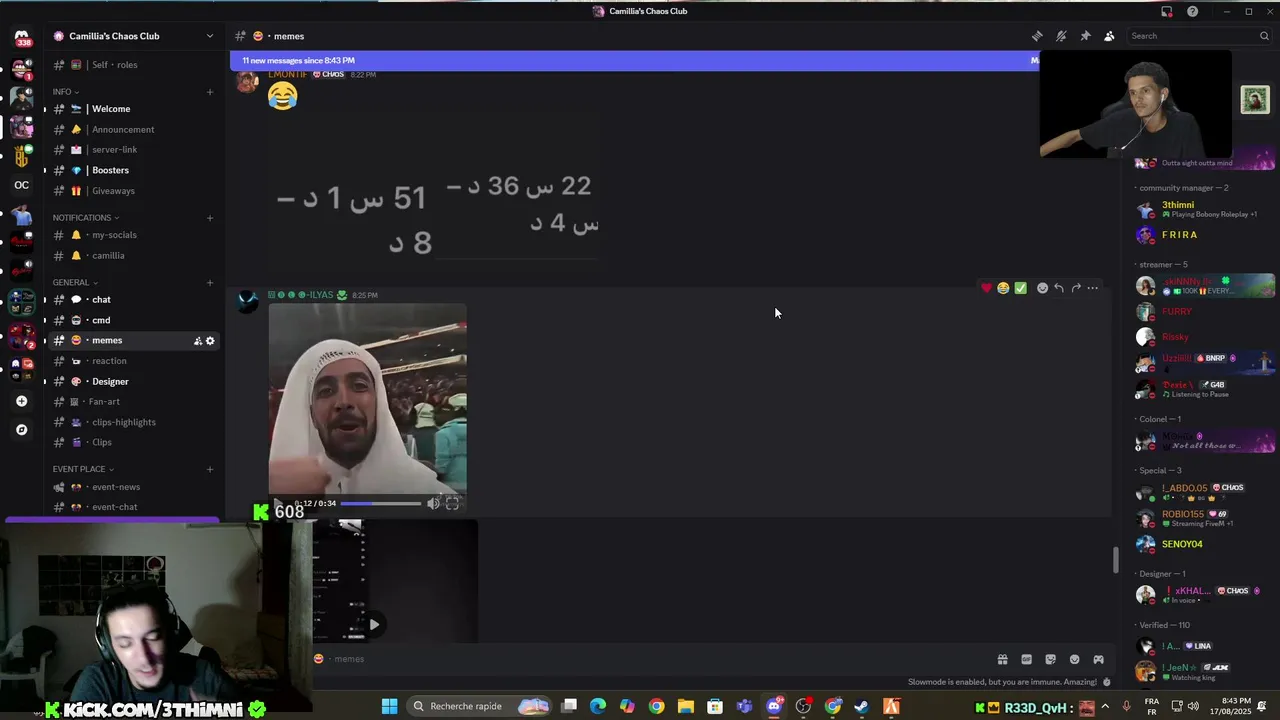Viewport: 1280px width, 720px height.
Task: Collapse the NOTIFICATIONS category
Action: [x=86, y=218]
